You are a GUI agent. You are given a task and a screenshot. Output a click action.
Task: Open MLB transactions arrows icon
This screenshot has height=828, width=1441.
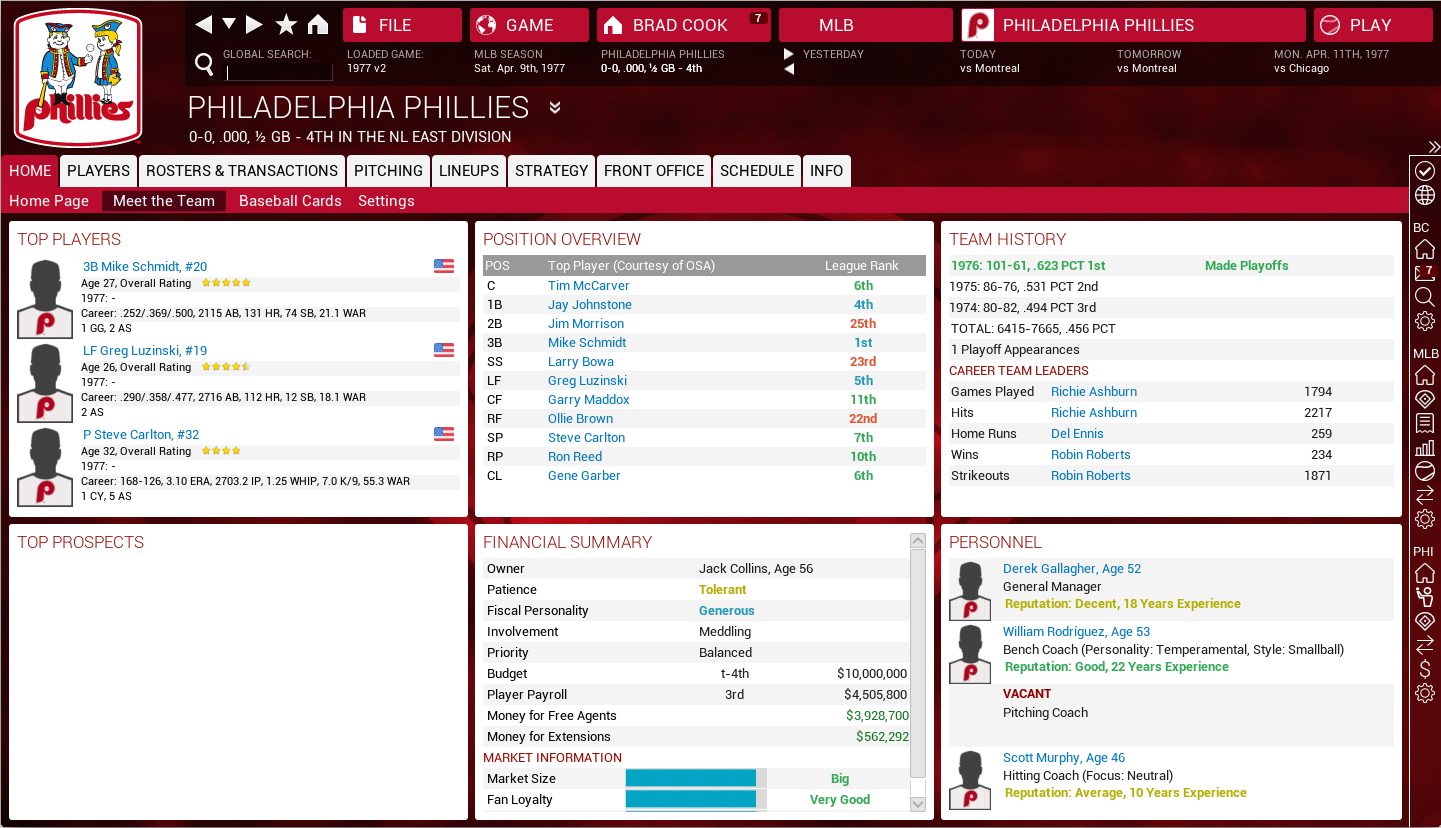coord(1425,495)
